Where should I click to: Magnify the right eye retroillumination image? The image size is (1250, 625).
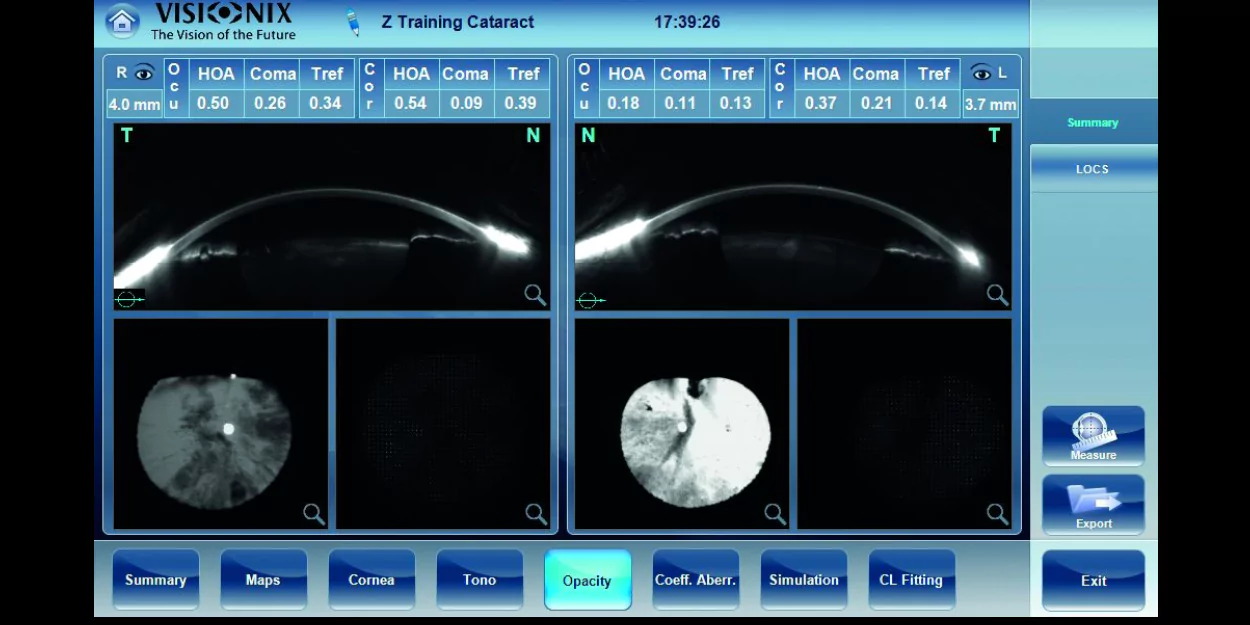(x=313, y=514)
